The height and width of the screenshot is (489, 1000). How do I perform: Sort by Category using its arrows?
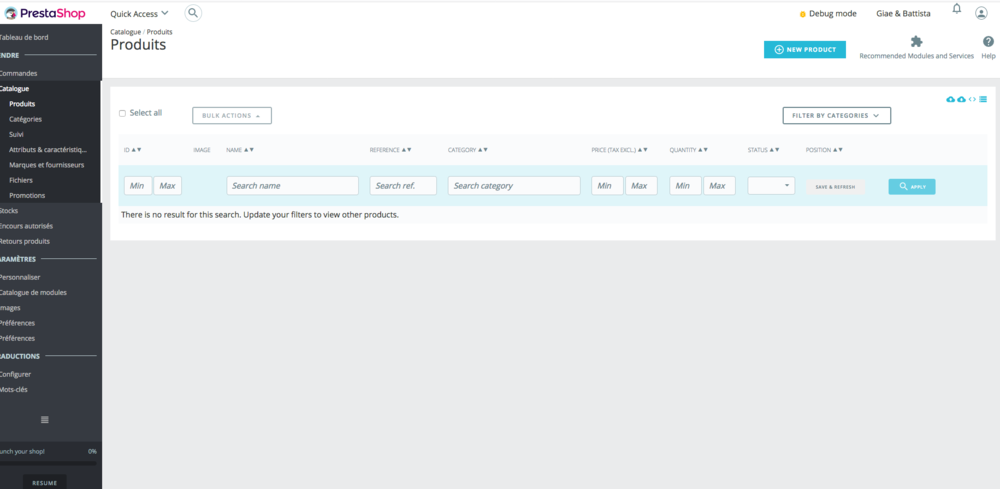[x=483, y=150]
